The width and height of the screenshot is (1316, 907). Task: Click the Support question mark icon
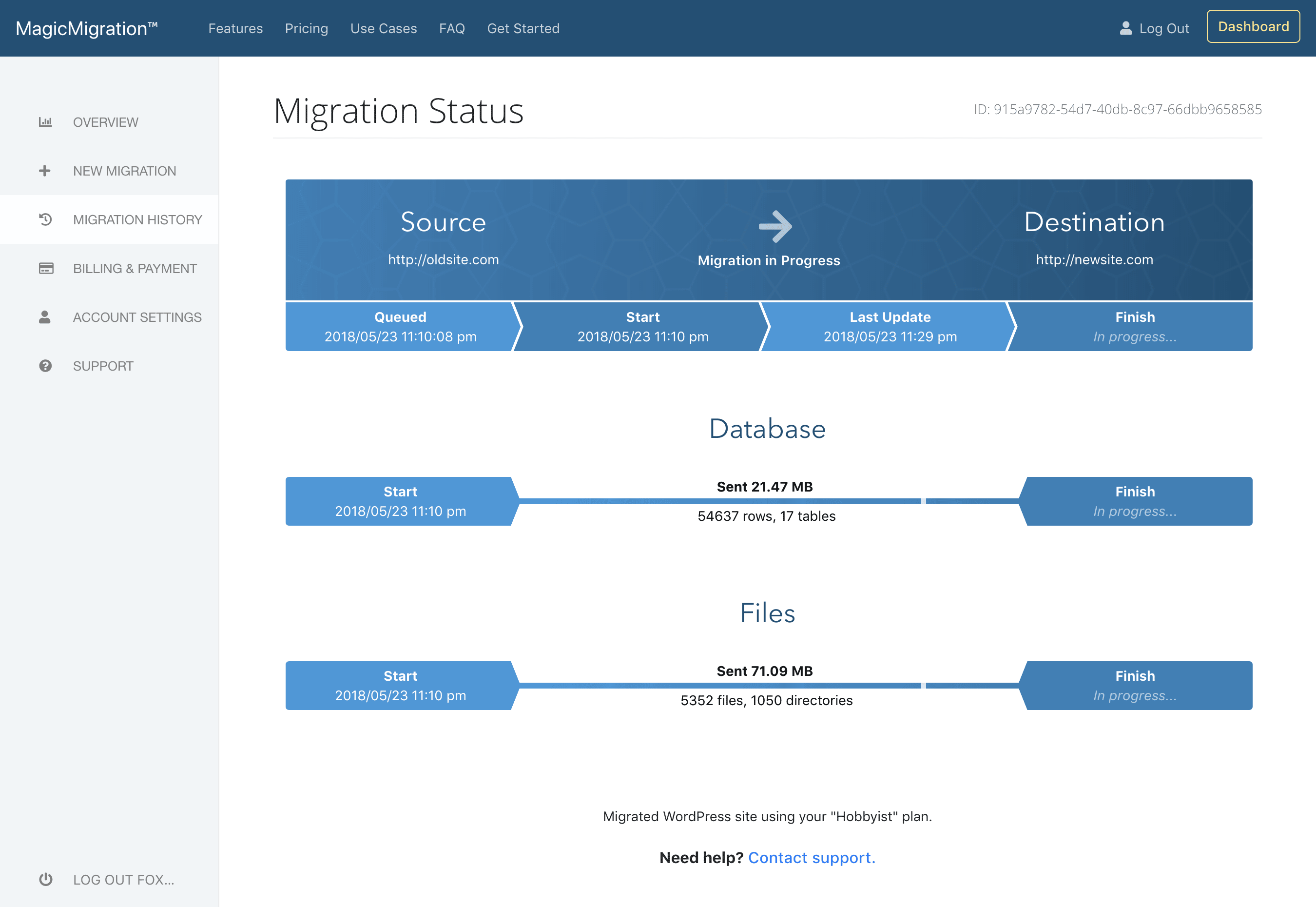(45, 366)
